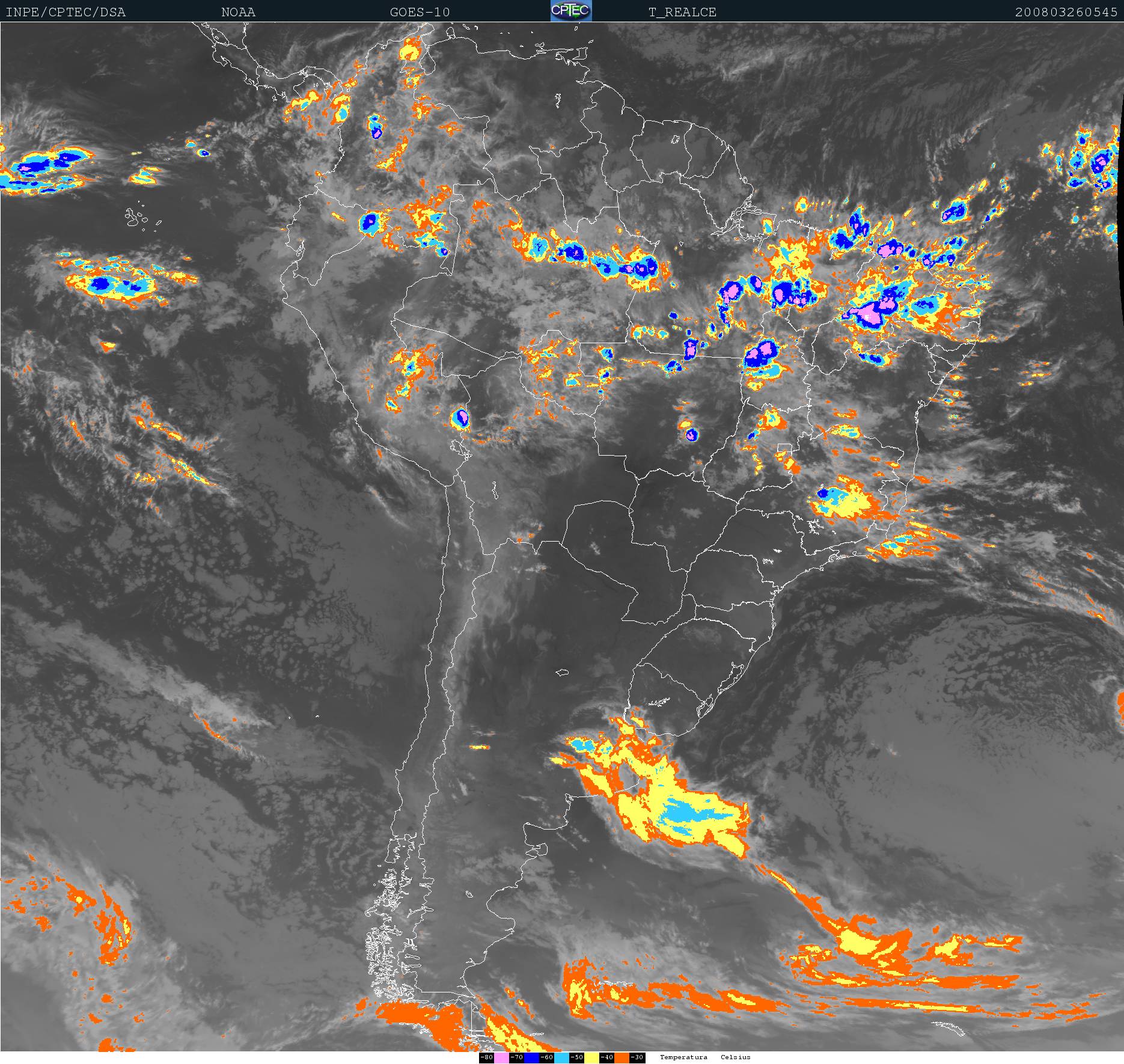Click the -50 legend value label
This screenshot has height=1064, width=1124.
[x=576, y=1057]
